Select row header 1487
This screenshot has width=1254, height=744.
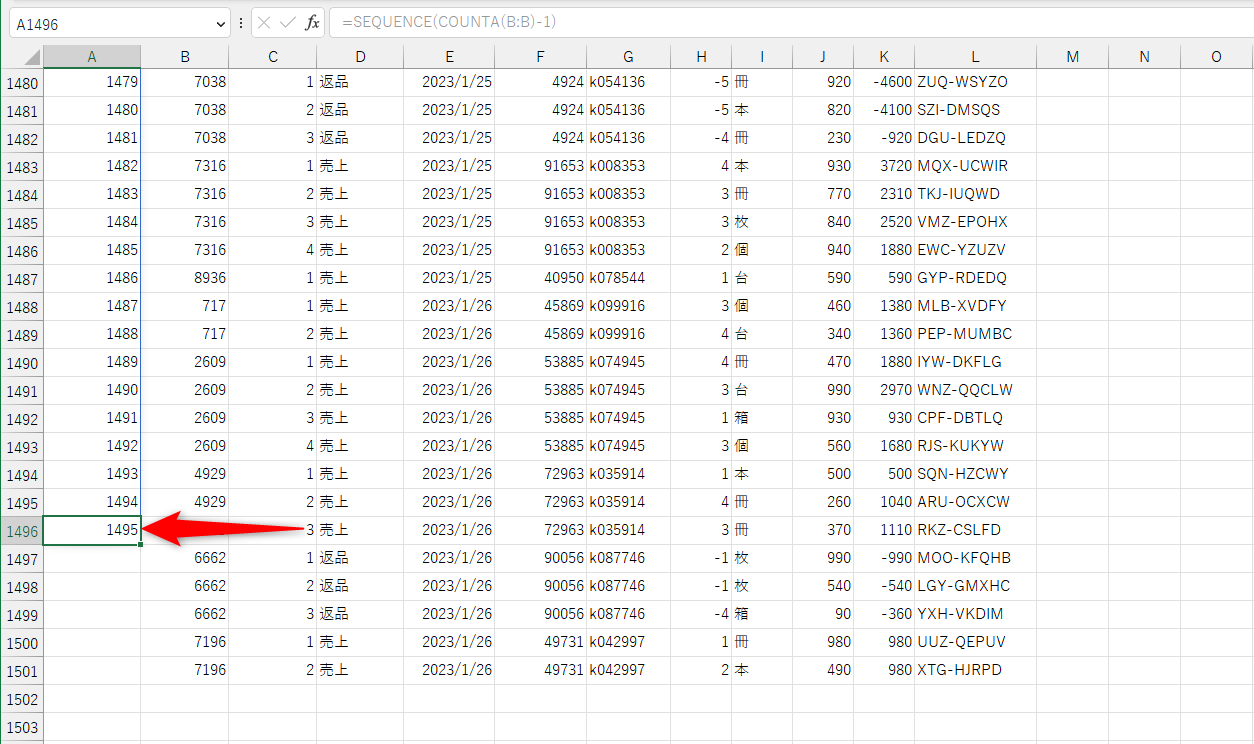[22, 279]
